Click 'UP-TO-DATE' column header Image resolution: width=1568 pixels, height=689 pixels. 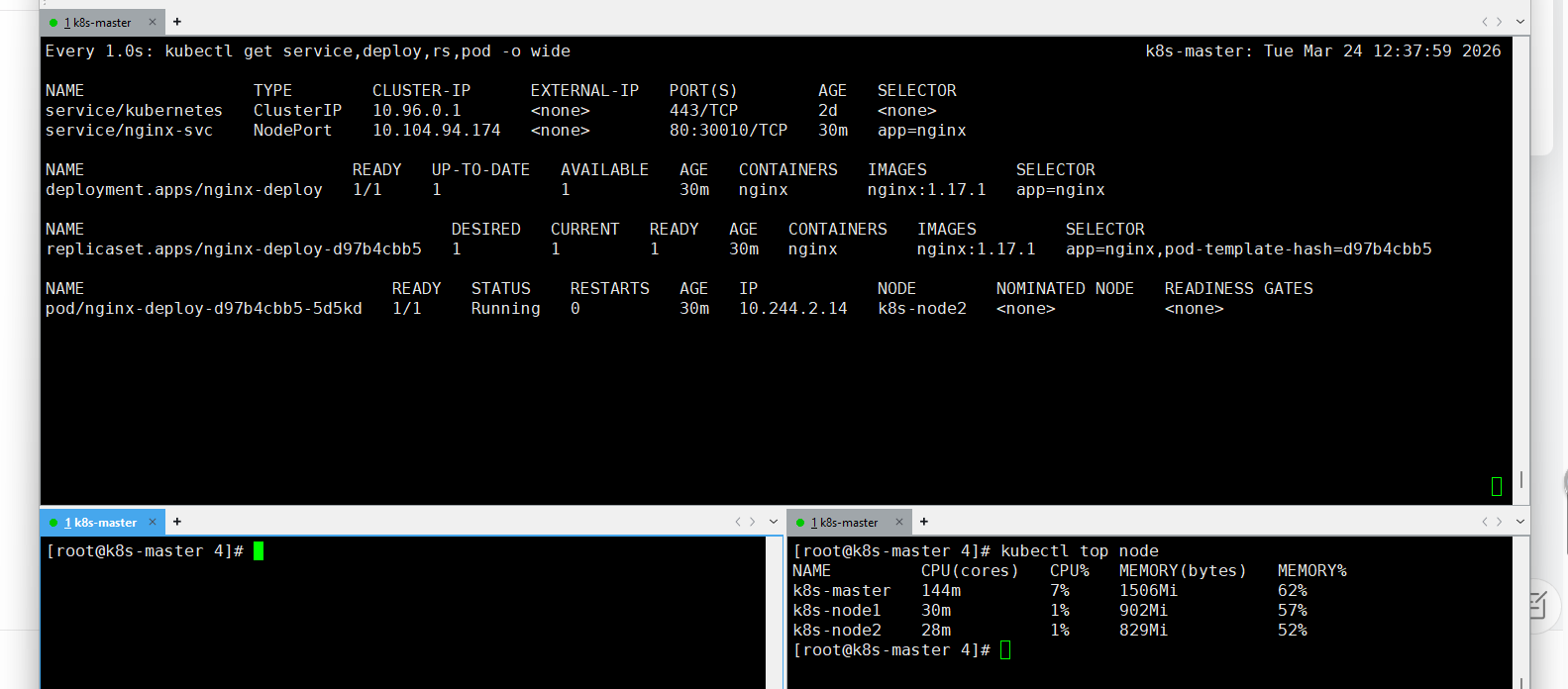(x=480, y=170)
